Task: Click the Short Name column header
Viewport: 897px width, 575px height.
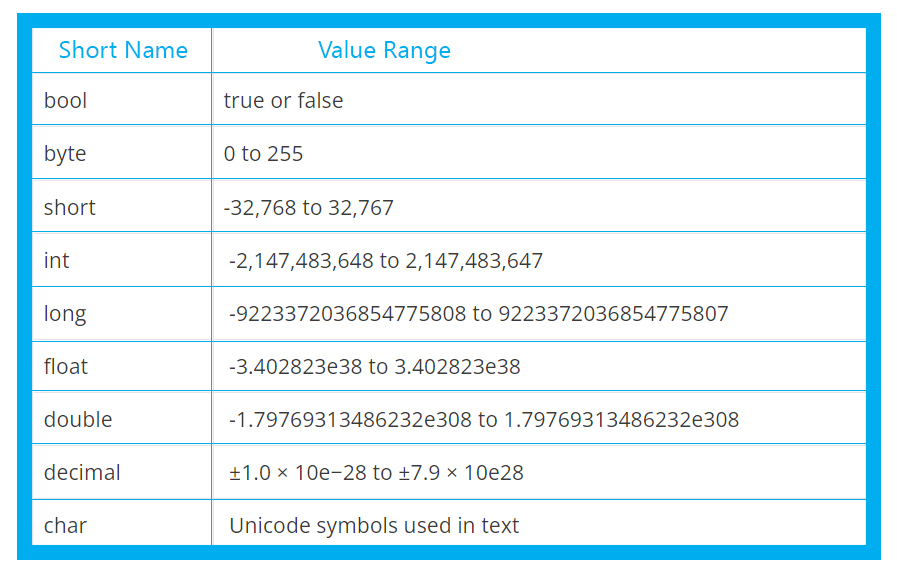Action: 123,50
